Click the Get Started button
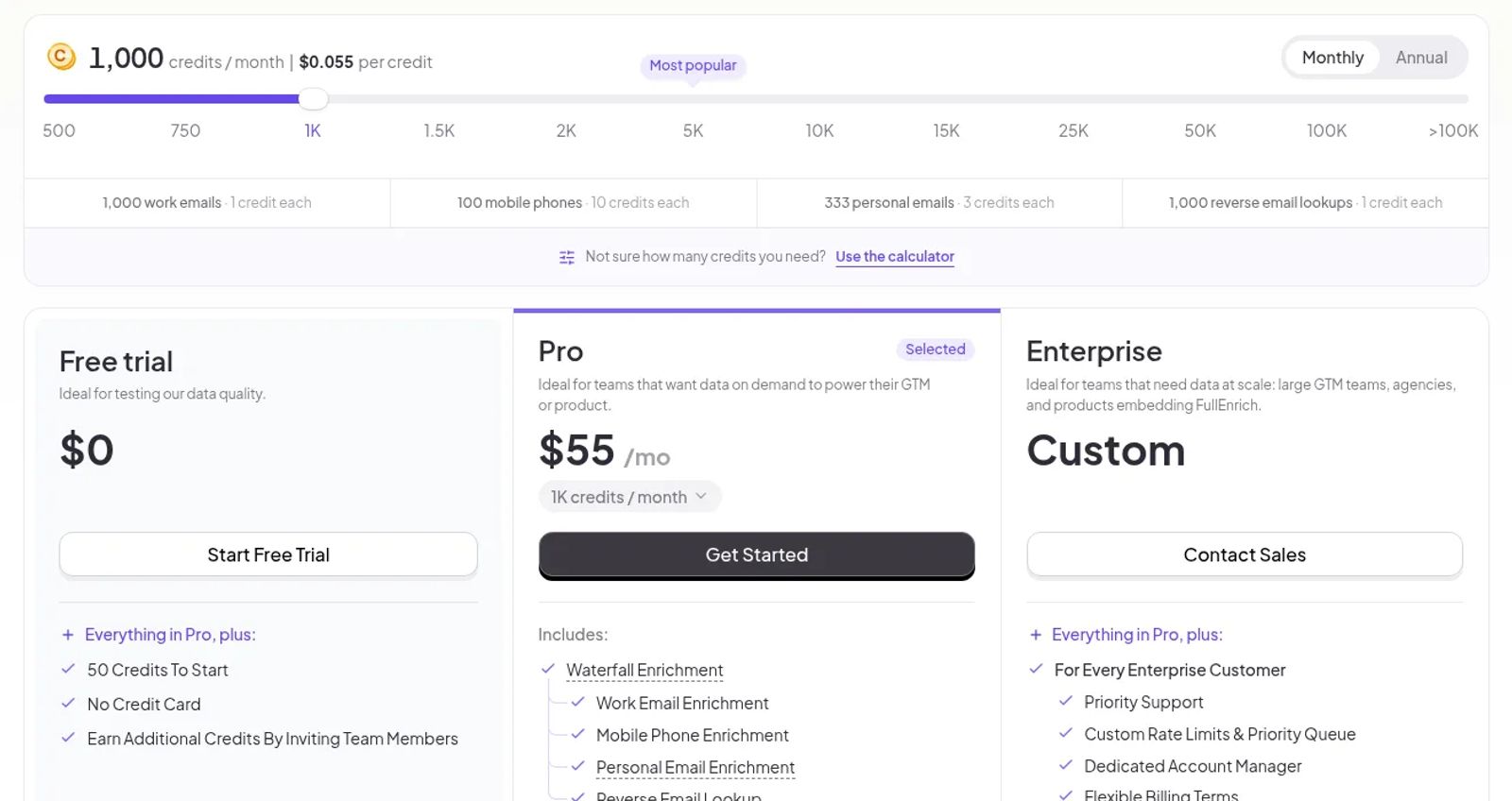 coord(756,554)
